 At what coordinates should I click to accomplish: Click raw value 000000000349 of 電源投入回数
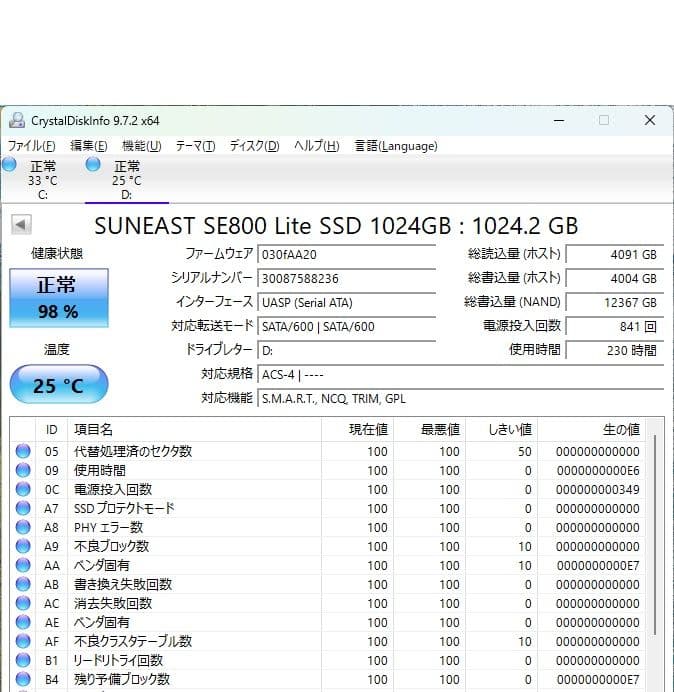(x=598, y=489)
